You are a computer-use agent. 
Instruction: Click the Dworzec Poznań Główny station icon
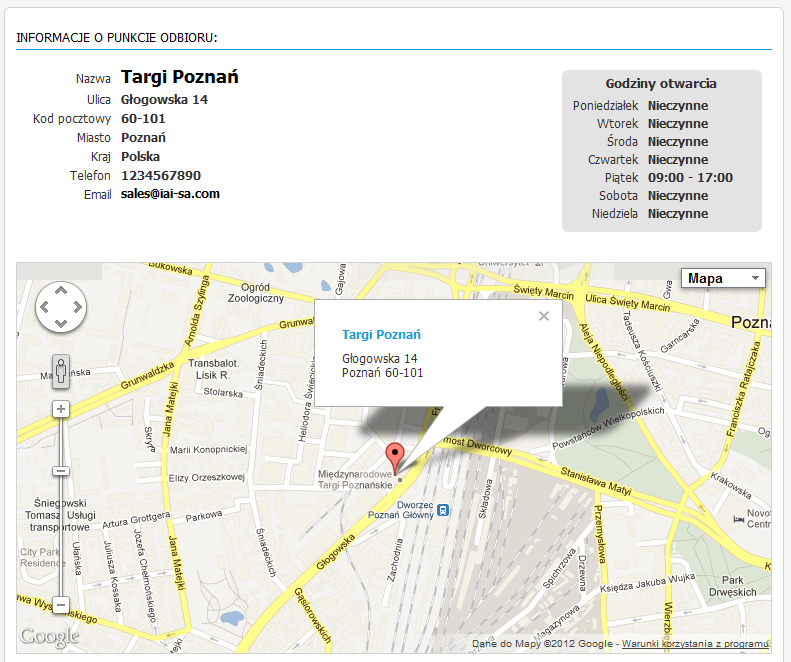[x=442, y=510]
